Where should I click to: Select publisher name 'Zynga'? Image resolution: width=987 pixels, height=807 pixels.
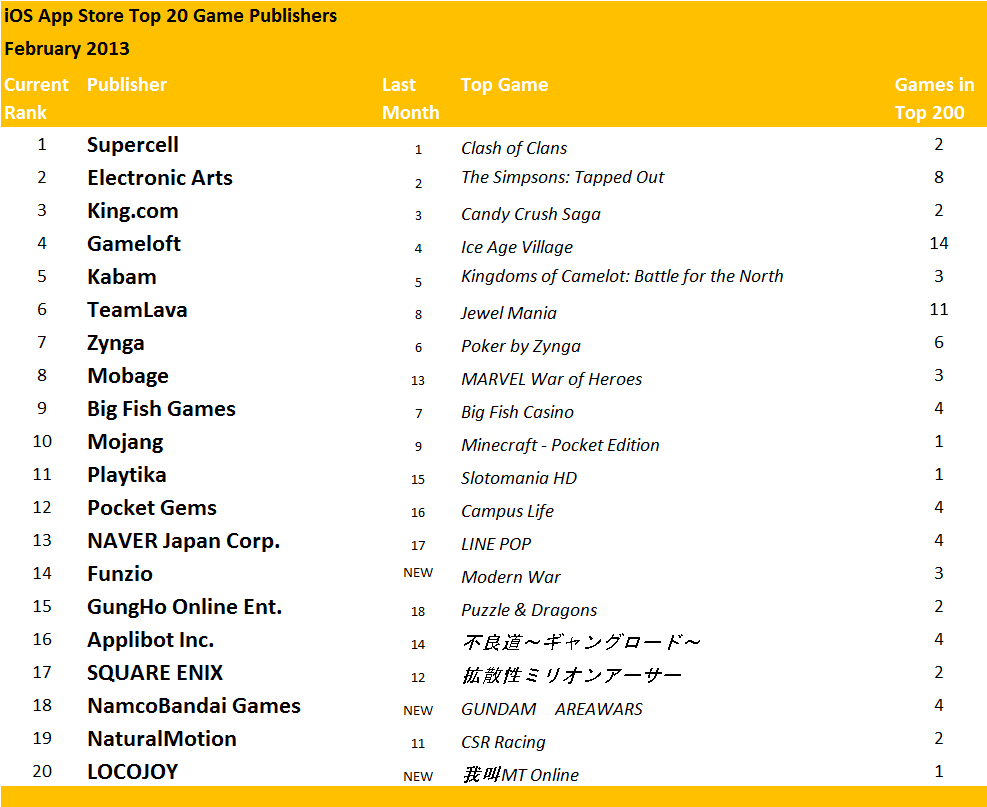click(x=116, y=343)
